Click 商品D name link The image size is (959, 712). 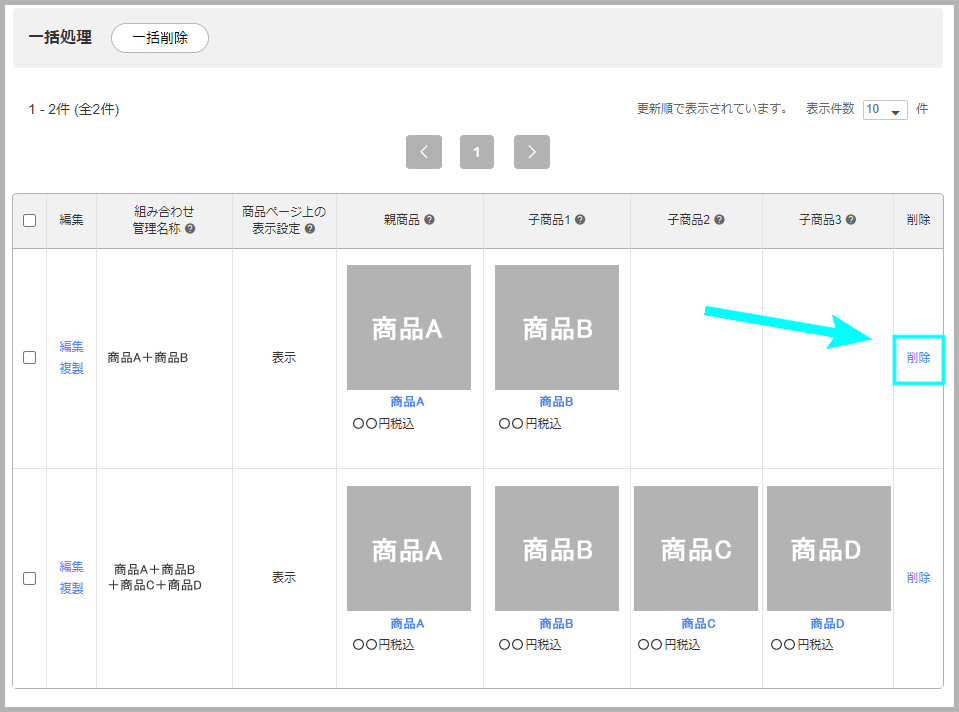pos(828,624)
